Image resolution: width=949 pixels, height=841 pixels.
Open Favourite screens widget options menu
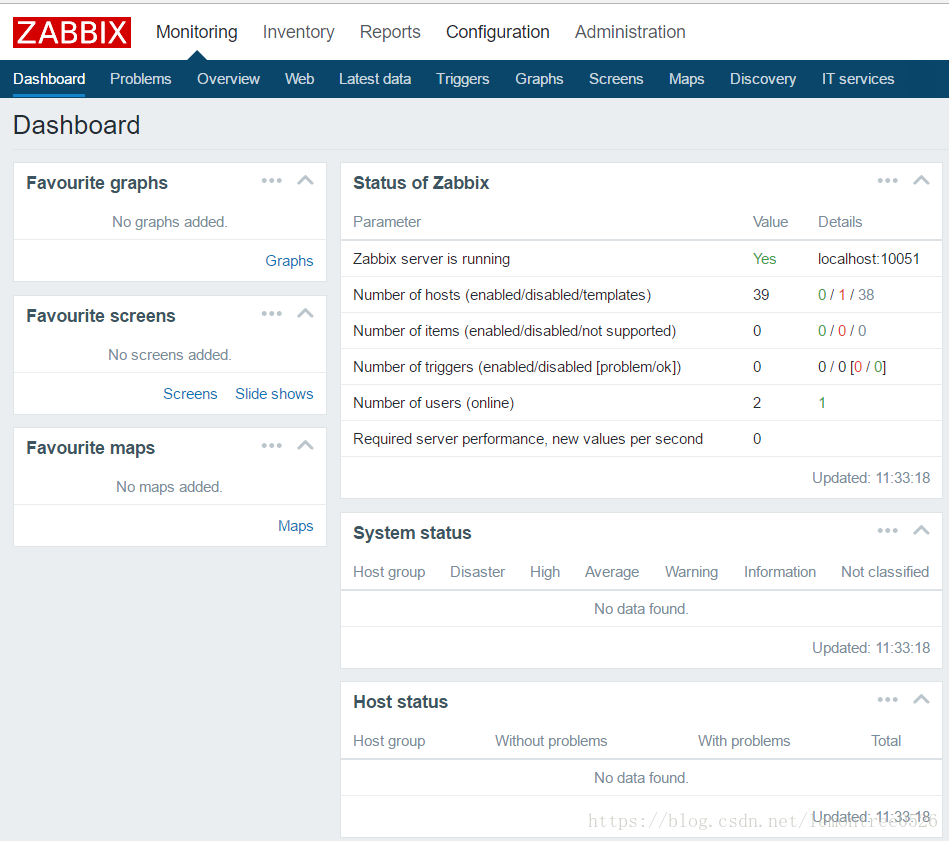pyautogui.click(x=272, y=313)
